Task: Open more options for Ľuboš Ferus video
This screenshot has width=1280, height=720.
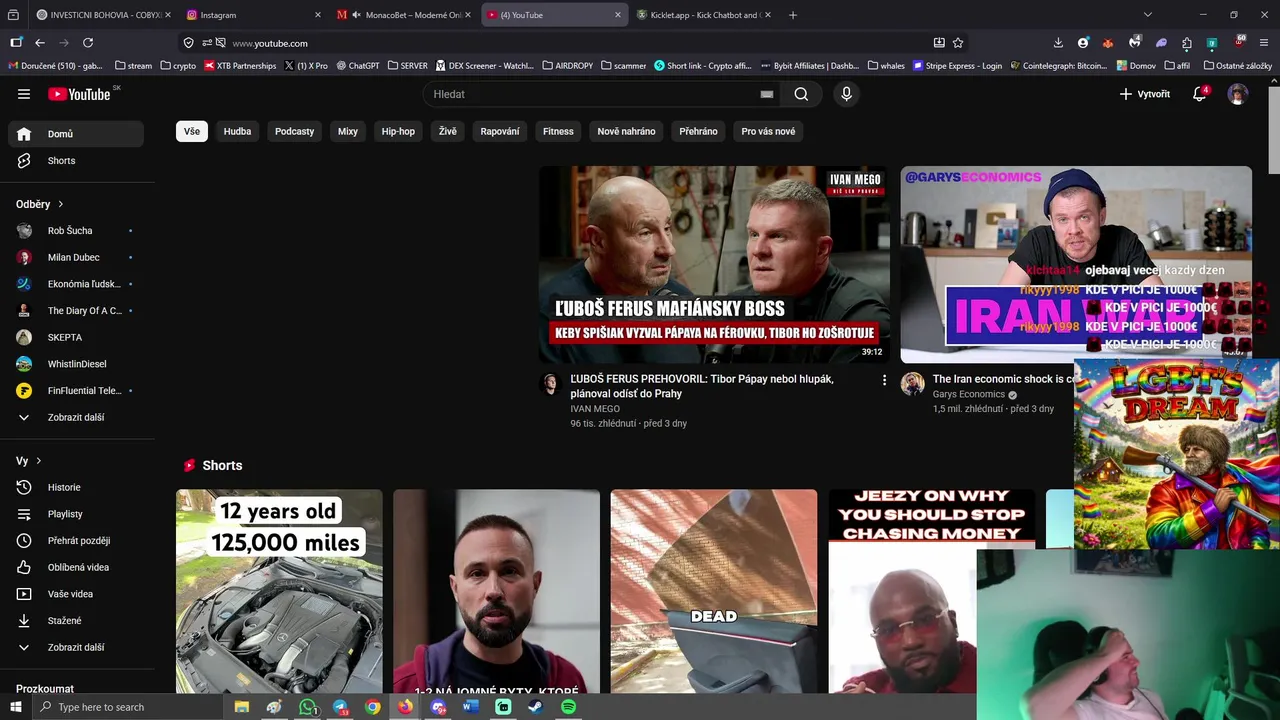Action: (884, 380)
